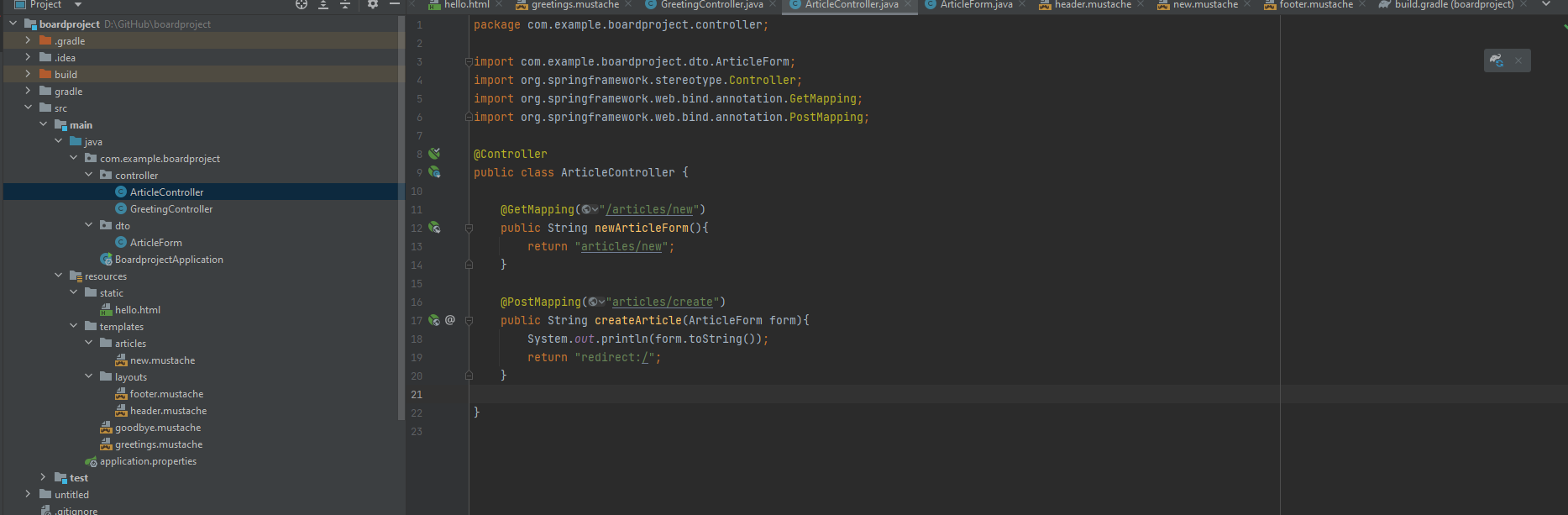Show hidden editor tabs dropdown arrow

point(1546,4)
